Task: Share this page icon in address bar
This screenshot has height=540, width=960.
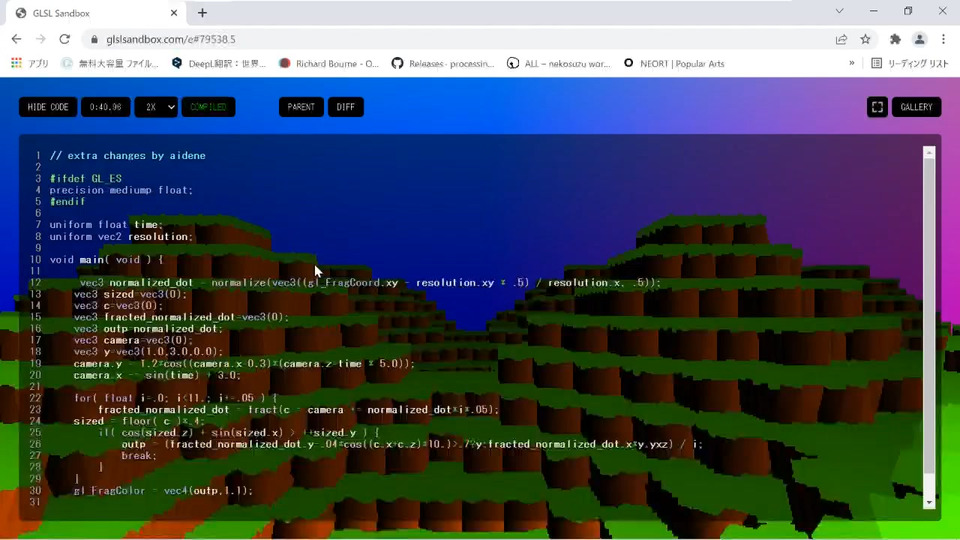Action: (841, 39)
